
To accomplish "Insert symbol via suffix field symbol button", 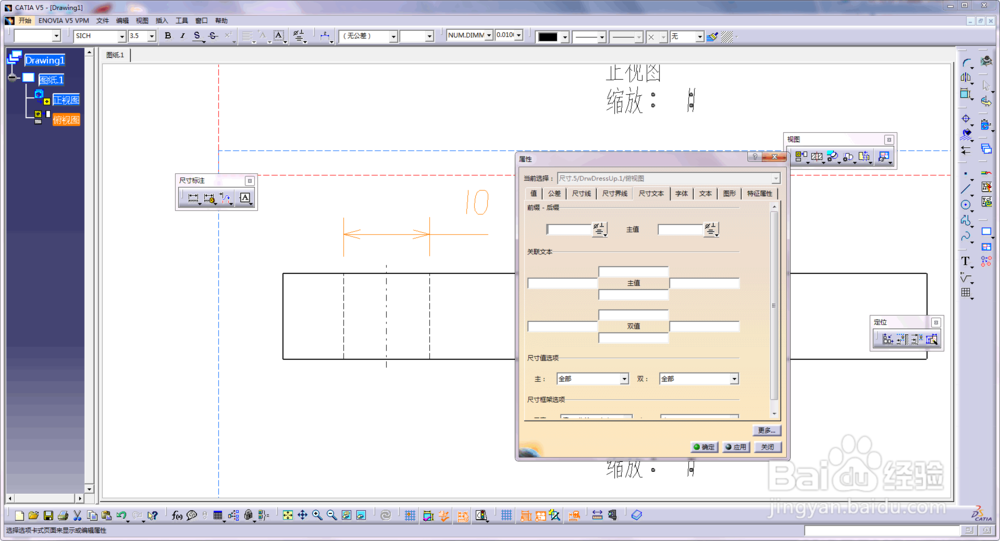I will (x=711, y=229).
